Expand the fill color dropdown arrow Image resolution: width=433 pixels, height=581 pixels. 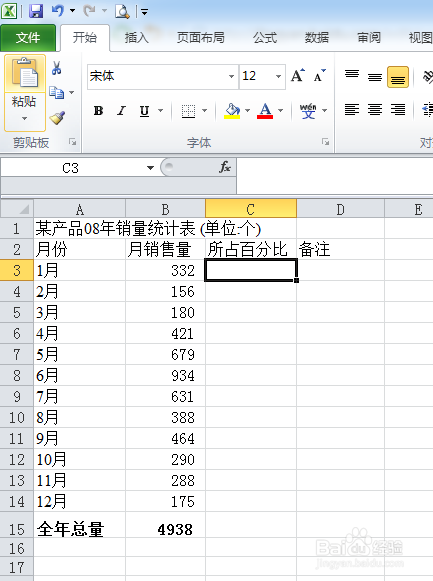(x=248, y=110)
